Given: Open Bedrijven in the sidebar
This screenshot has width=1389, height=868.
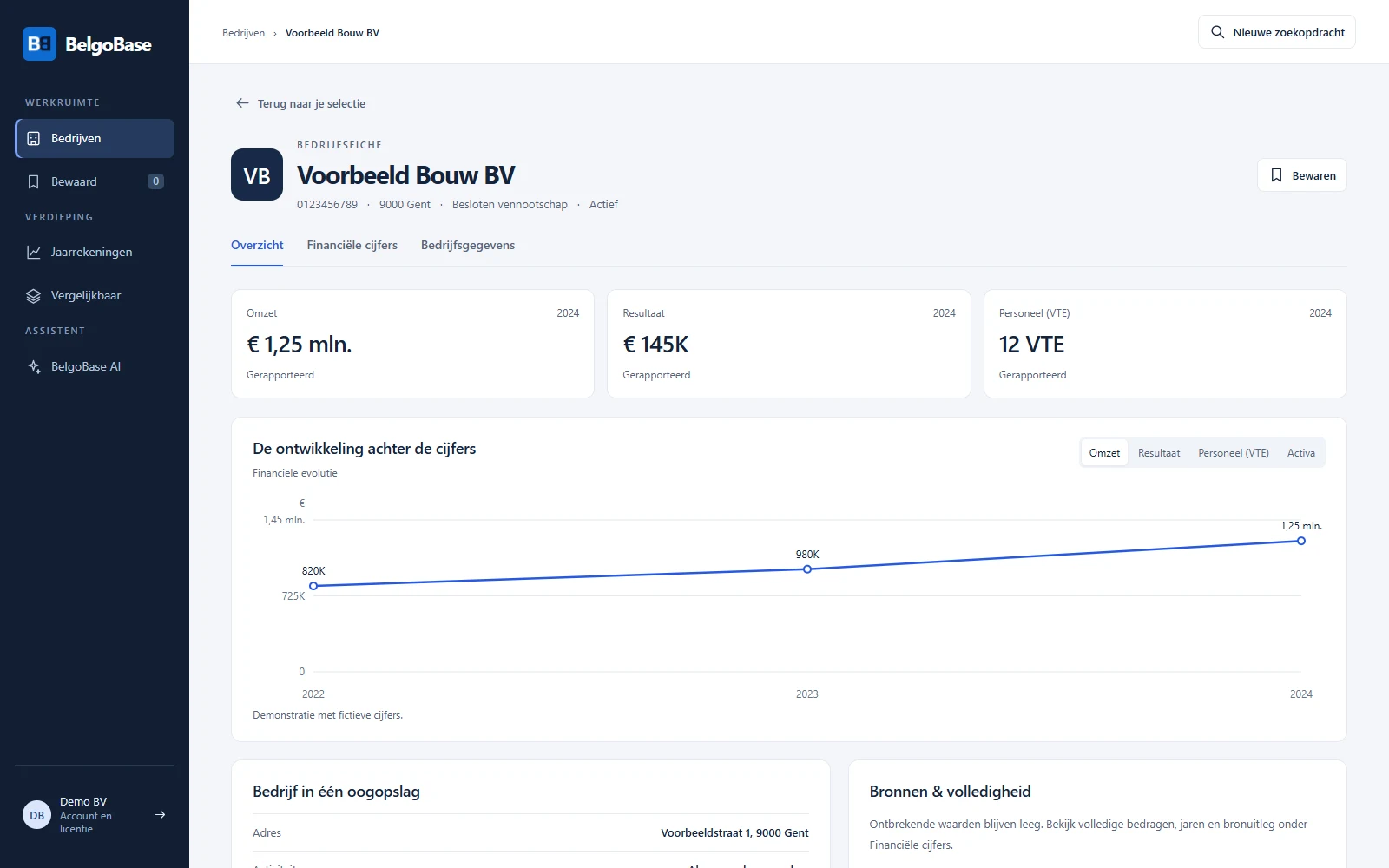Looking at the screenshot, I should [95, 138].
